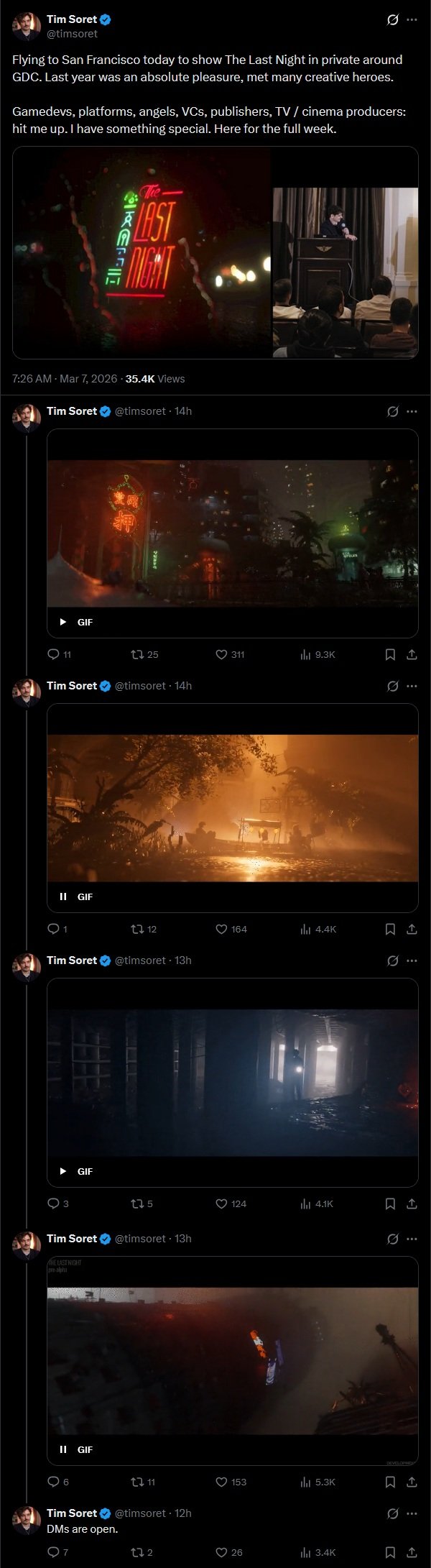Play the dark corridor flashlight GIF

click(x=63, y=1171)
